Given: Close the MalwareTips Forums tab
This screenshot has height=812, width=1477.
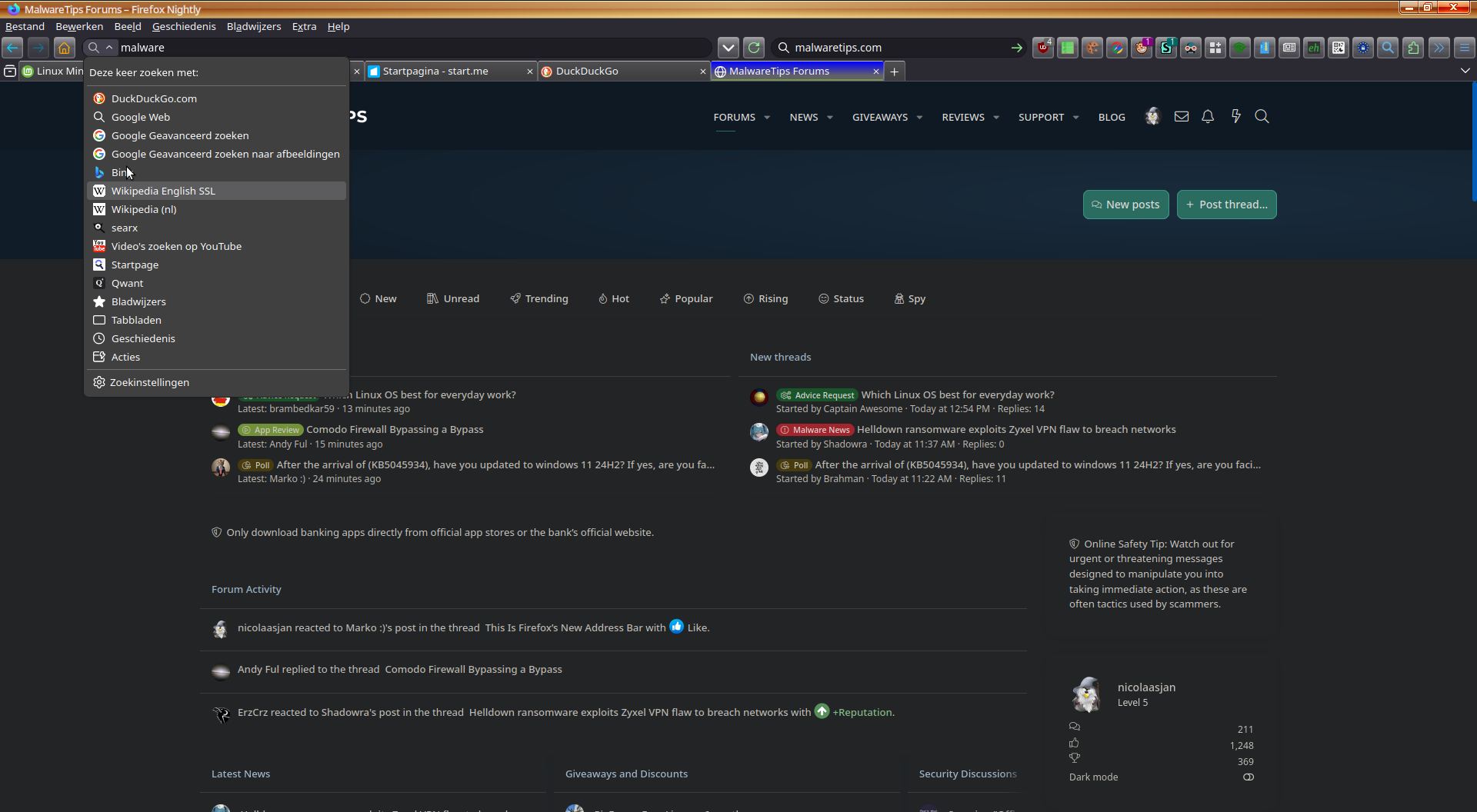Looking at the screenshot, I should (875, 72).
